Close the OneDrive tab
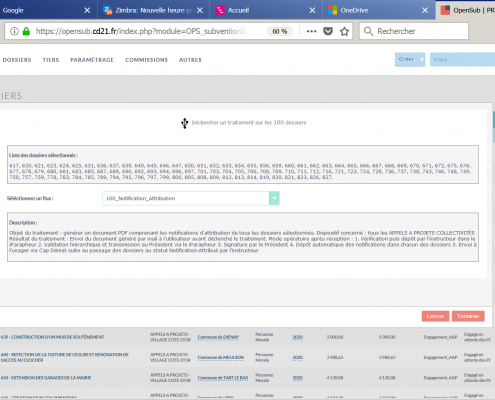This screenshot has width=495, height=400. pyautogui.click(x=425, y=10)
